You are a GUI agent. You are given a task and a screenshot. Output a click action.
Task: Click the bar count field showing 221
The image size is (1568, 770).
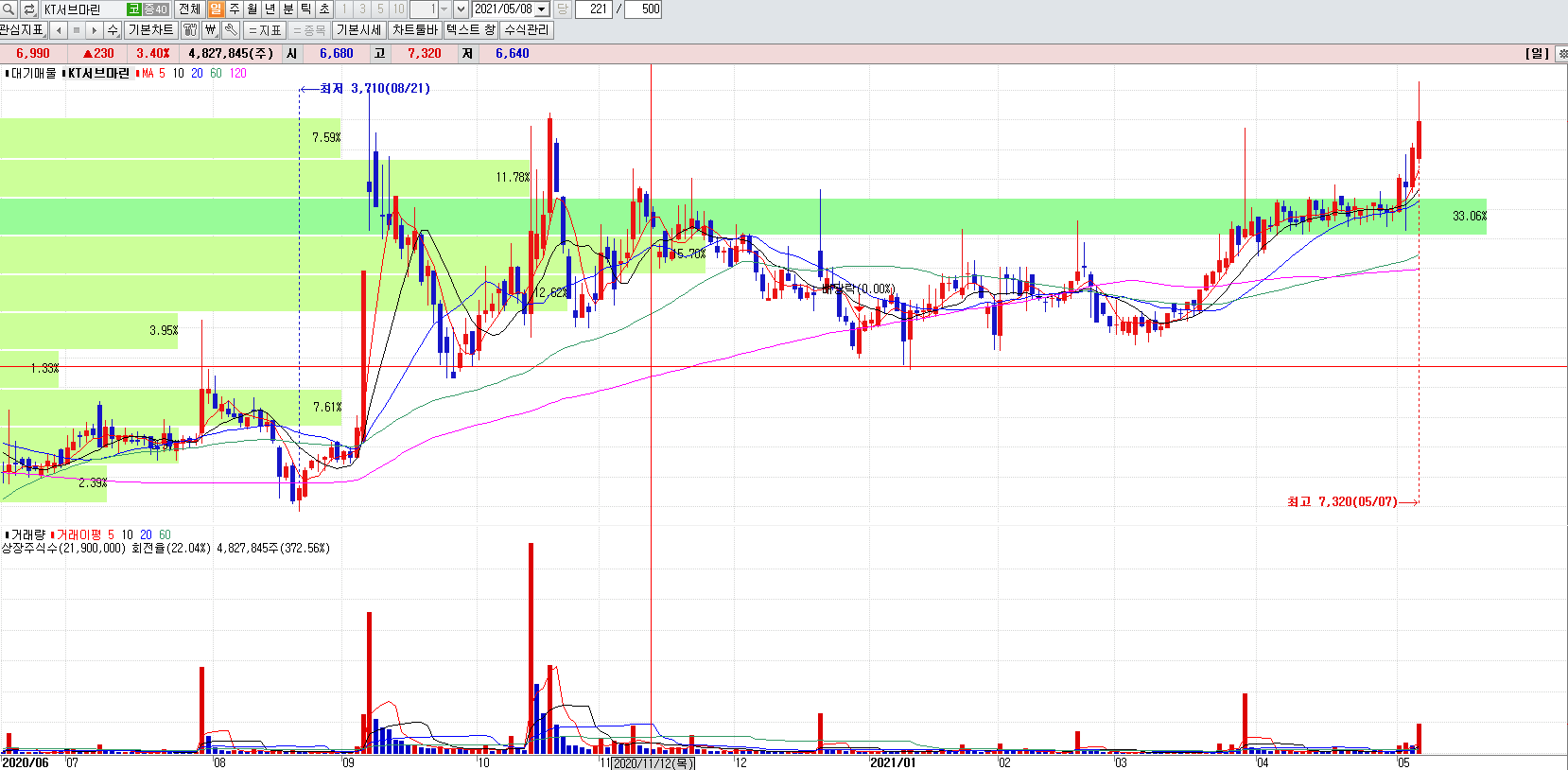point(593,9)
